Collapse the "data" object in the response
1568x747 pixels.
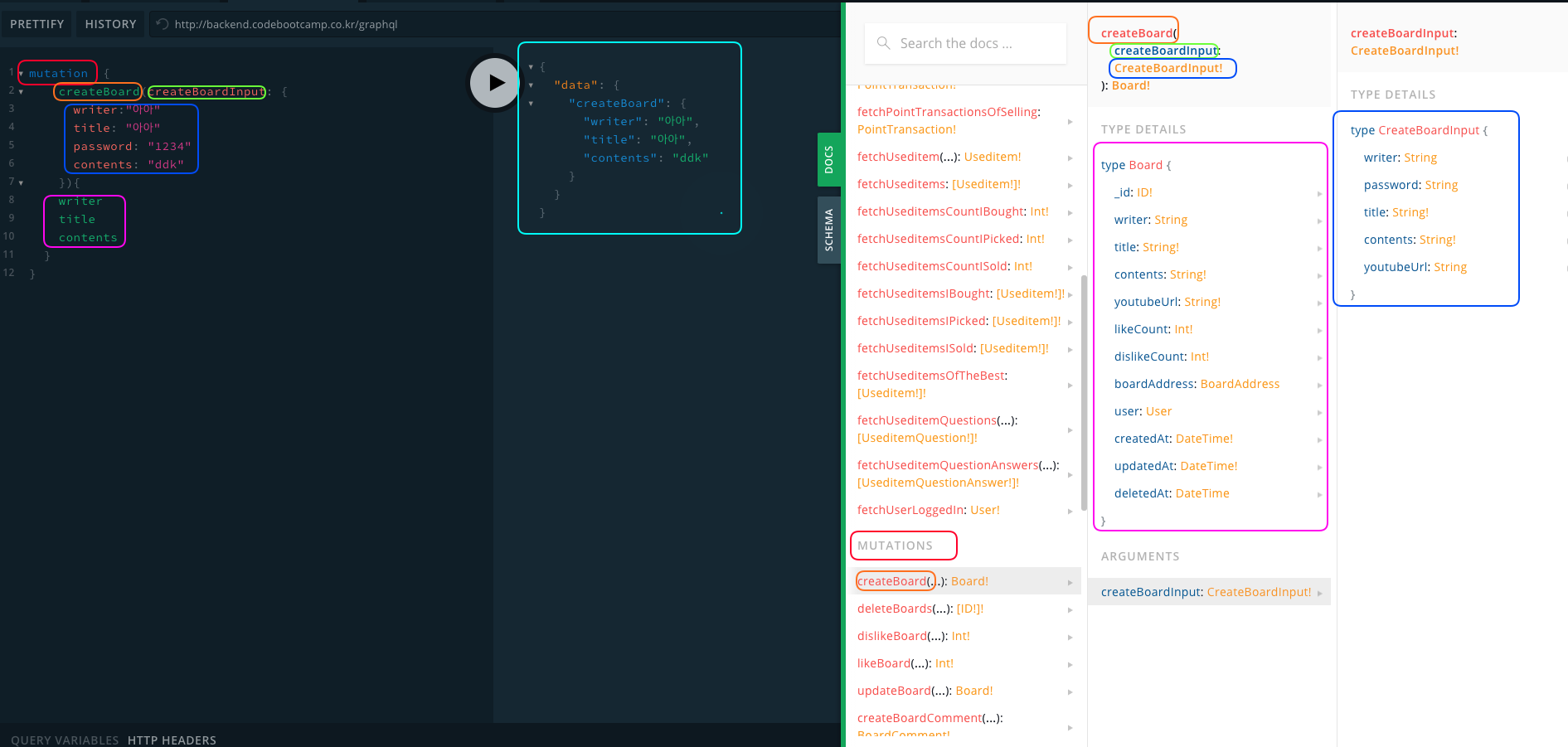click(x=531, y=85)
